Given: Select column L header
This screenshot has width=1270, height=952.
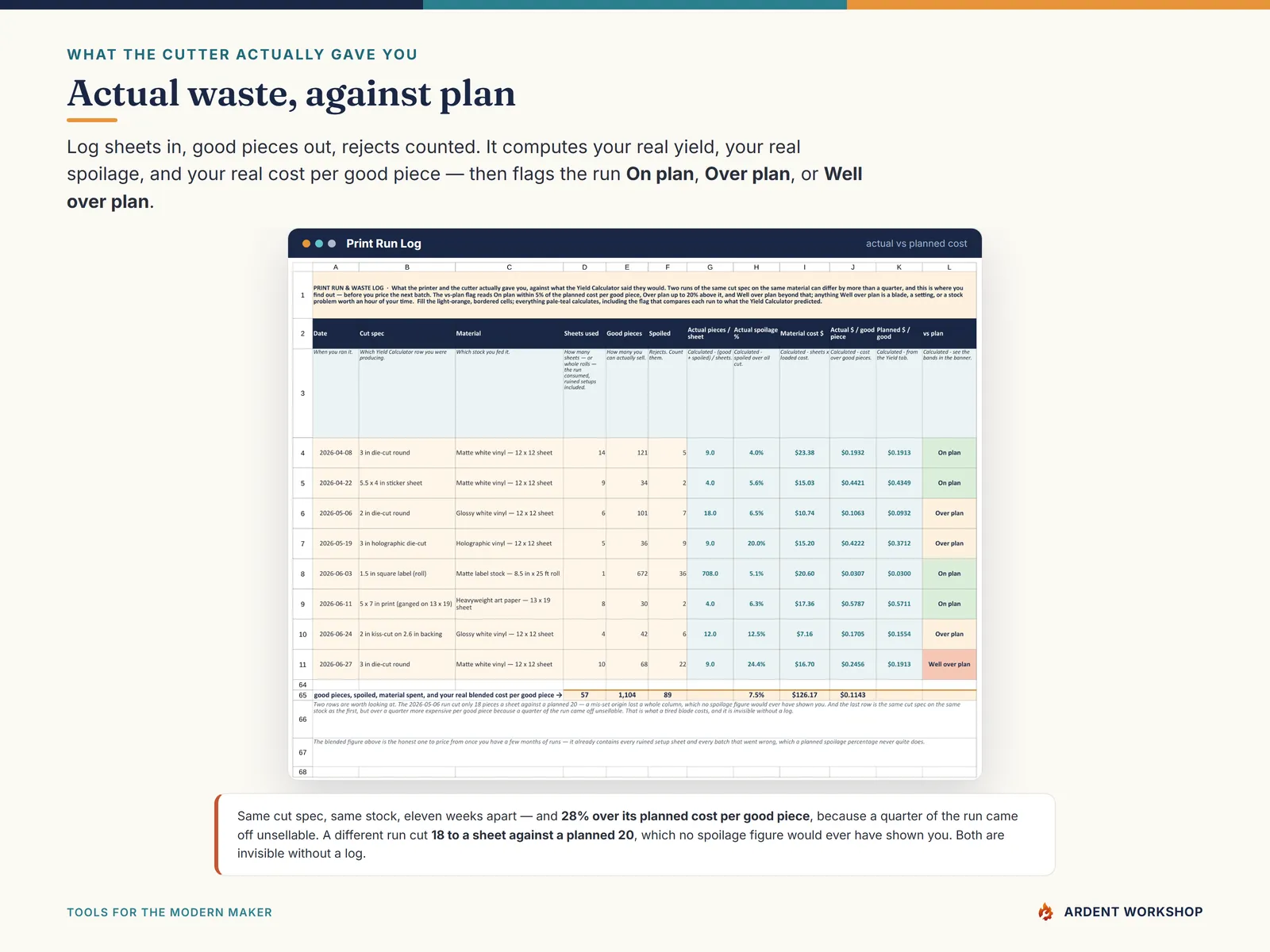Looking at the screenshot, I should tap(949, 267).
